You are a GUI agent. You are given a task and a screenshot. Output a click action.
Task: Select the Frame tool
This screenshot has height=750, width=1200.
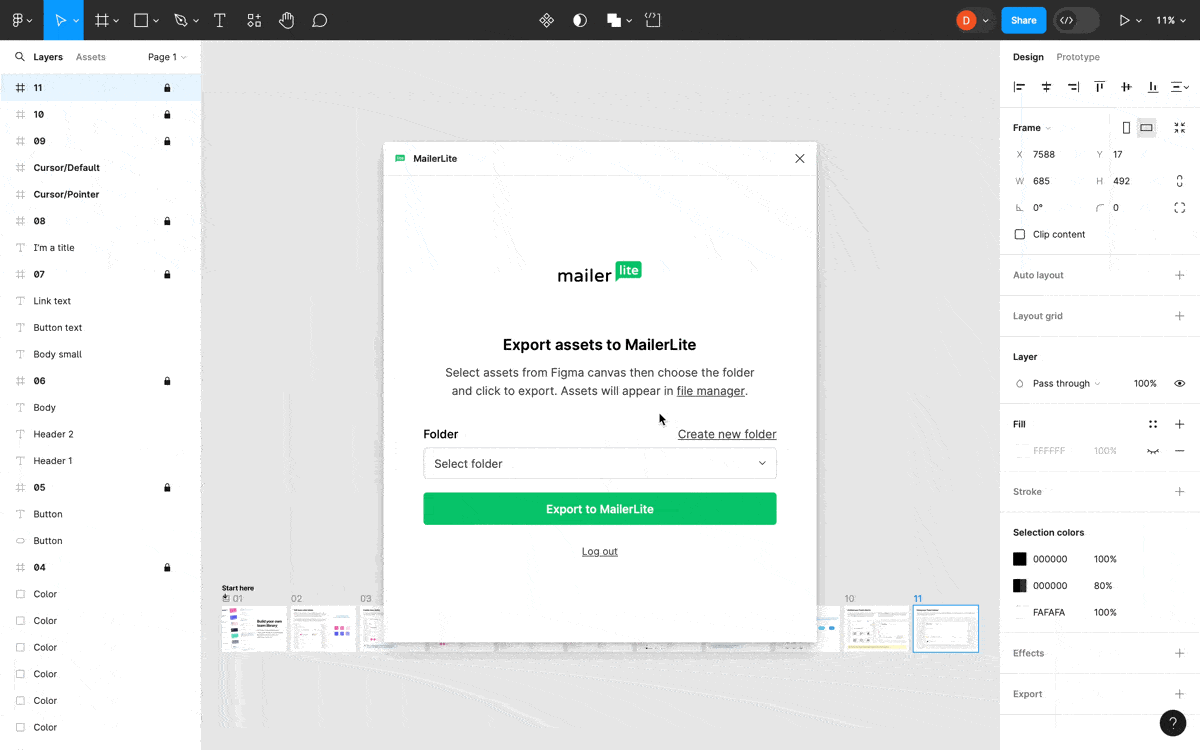102,20
